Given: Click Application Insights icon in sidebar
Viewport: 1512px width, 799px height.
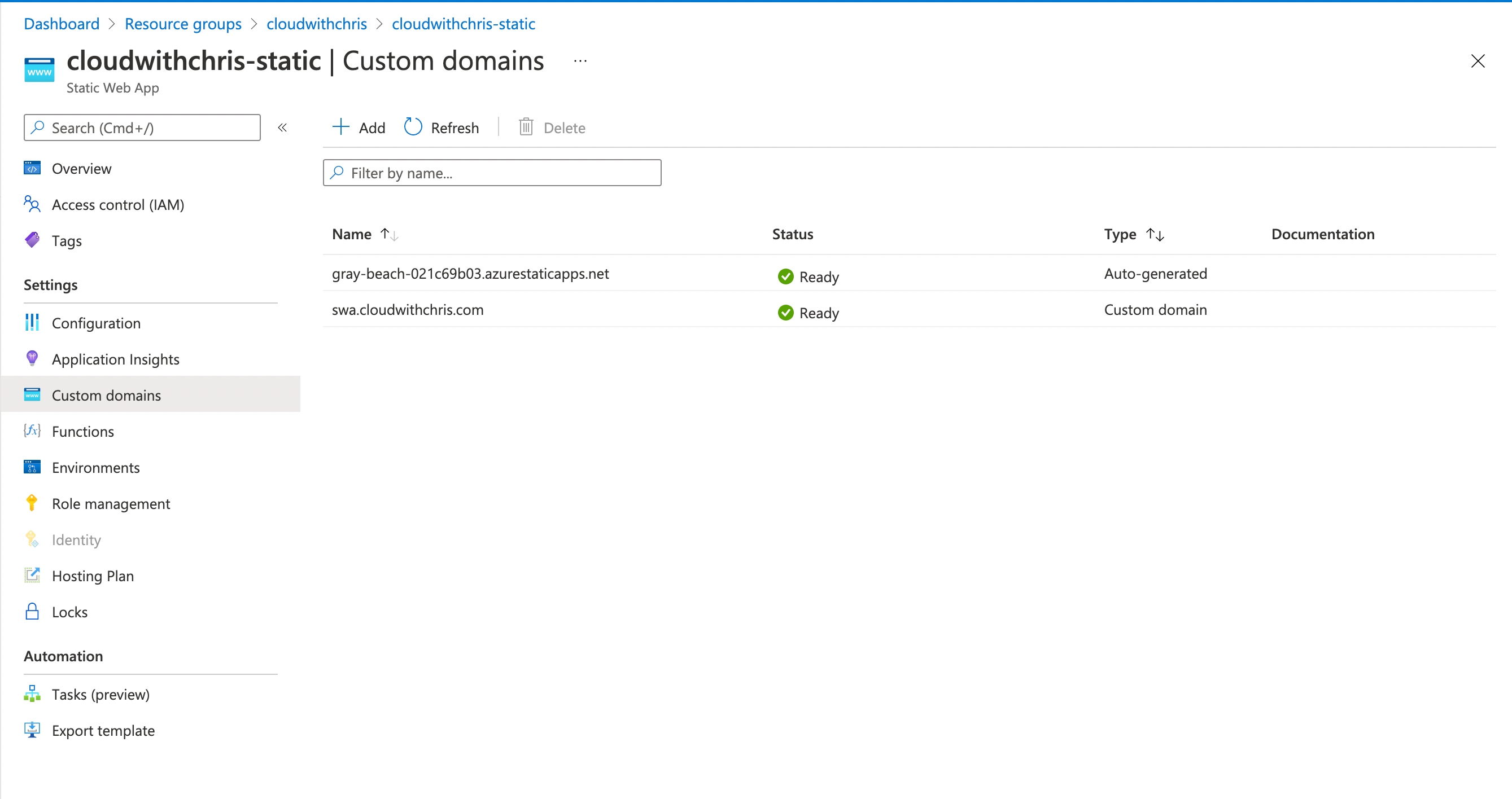Looking at the screenshot, I should point(32,358).
